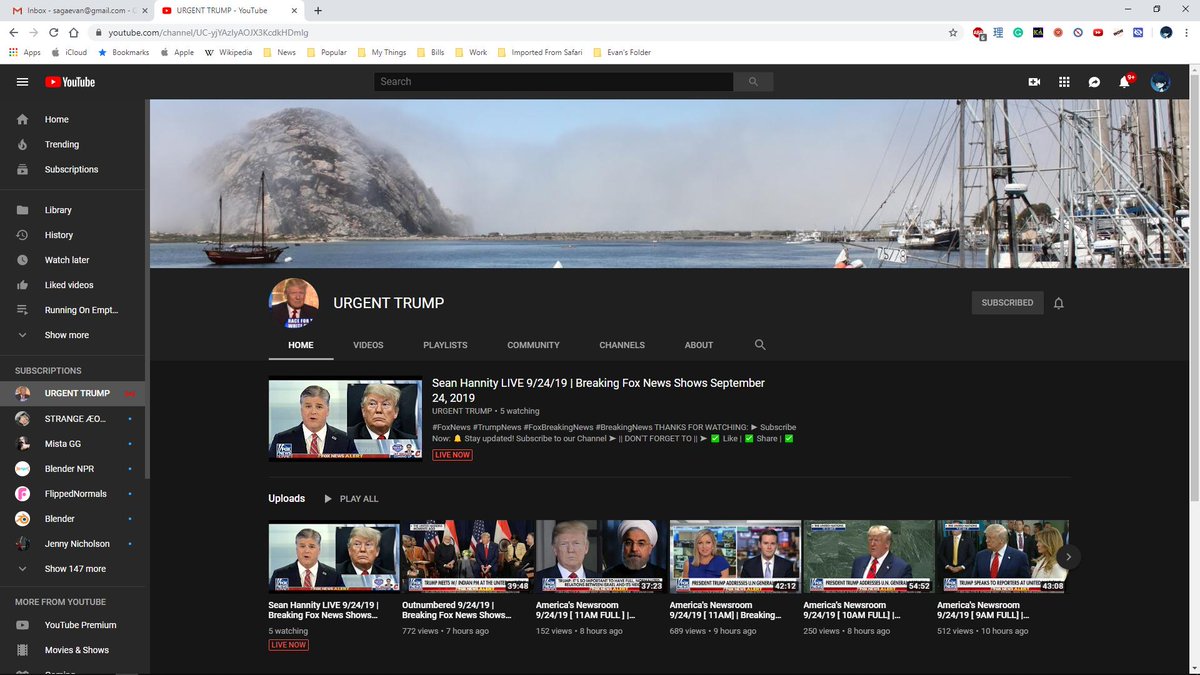Image resolution: width=1200 pixels, height=675 pixels.
Task: Open YouTube Premium in sidebar
Action: (74, 625)
